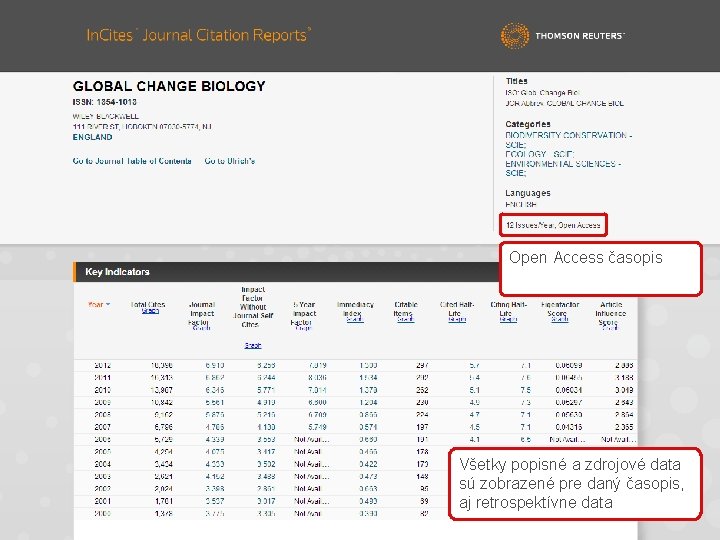Open Graph link under Journal Impact Factor
The image size is (720, 540).
pos(201,328)
